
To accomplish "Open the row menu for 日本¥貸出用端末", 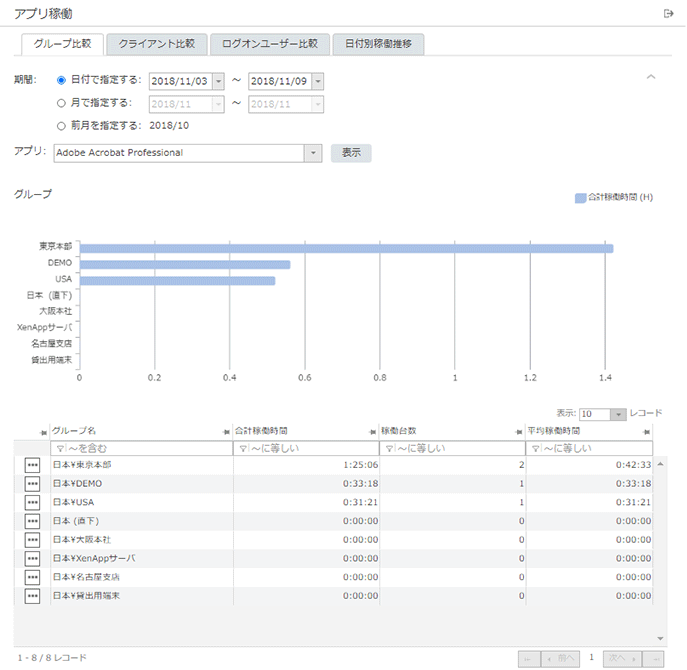I will [32, 596].
